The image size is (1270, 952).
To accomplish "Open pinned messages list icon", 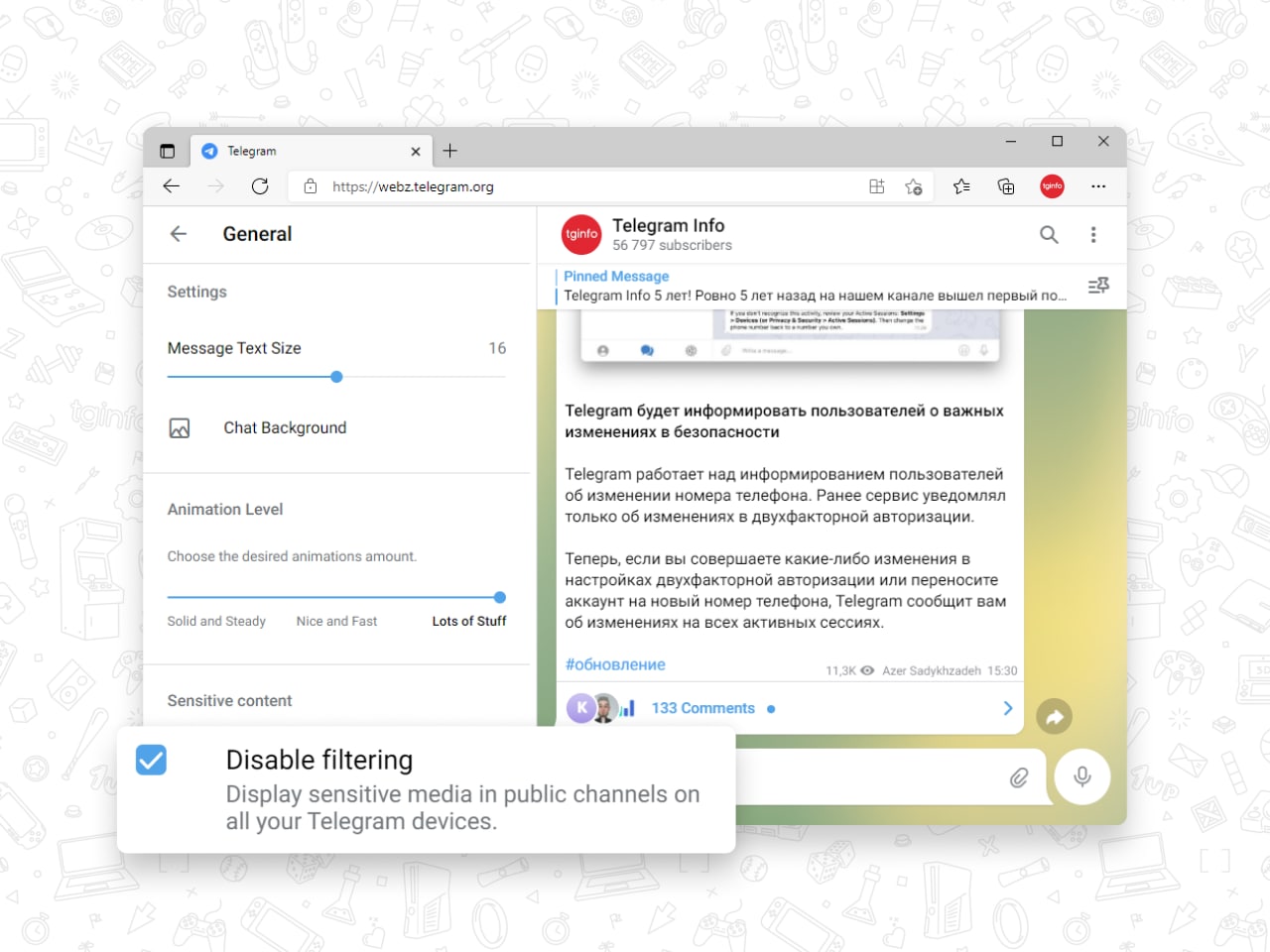I will tap(1098, 286).
